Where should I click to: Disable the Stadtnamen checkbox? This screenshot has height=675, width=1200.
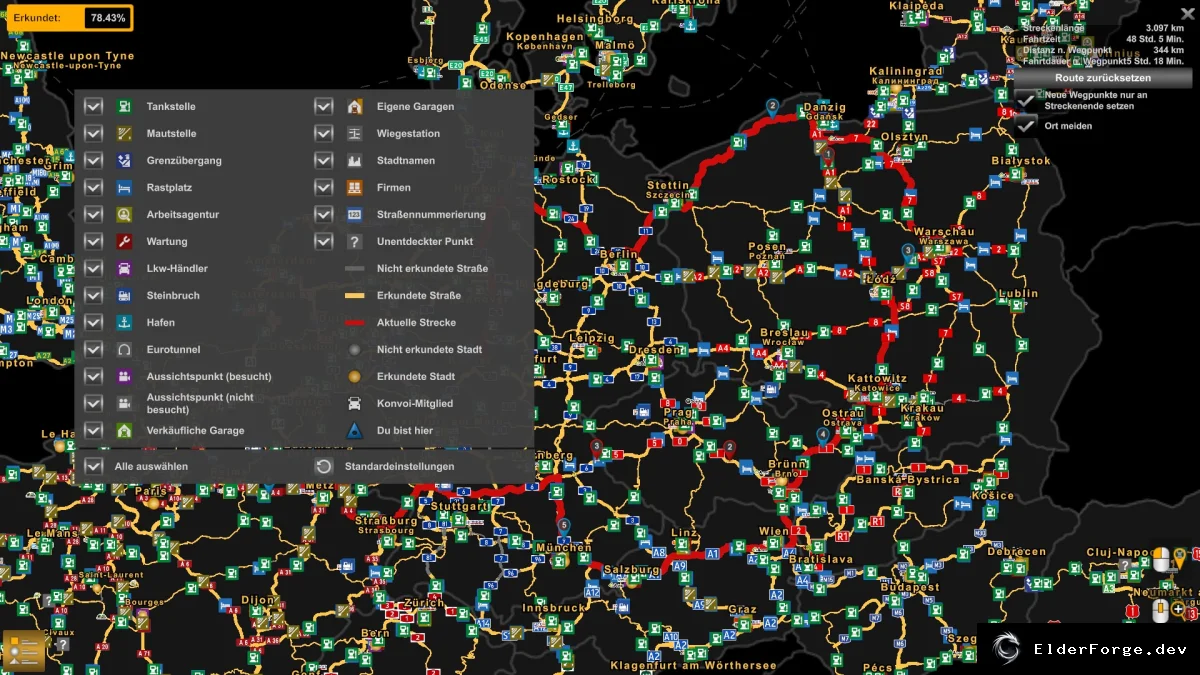pos(323,160)
